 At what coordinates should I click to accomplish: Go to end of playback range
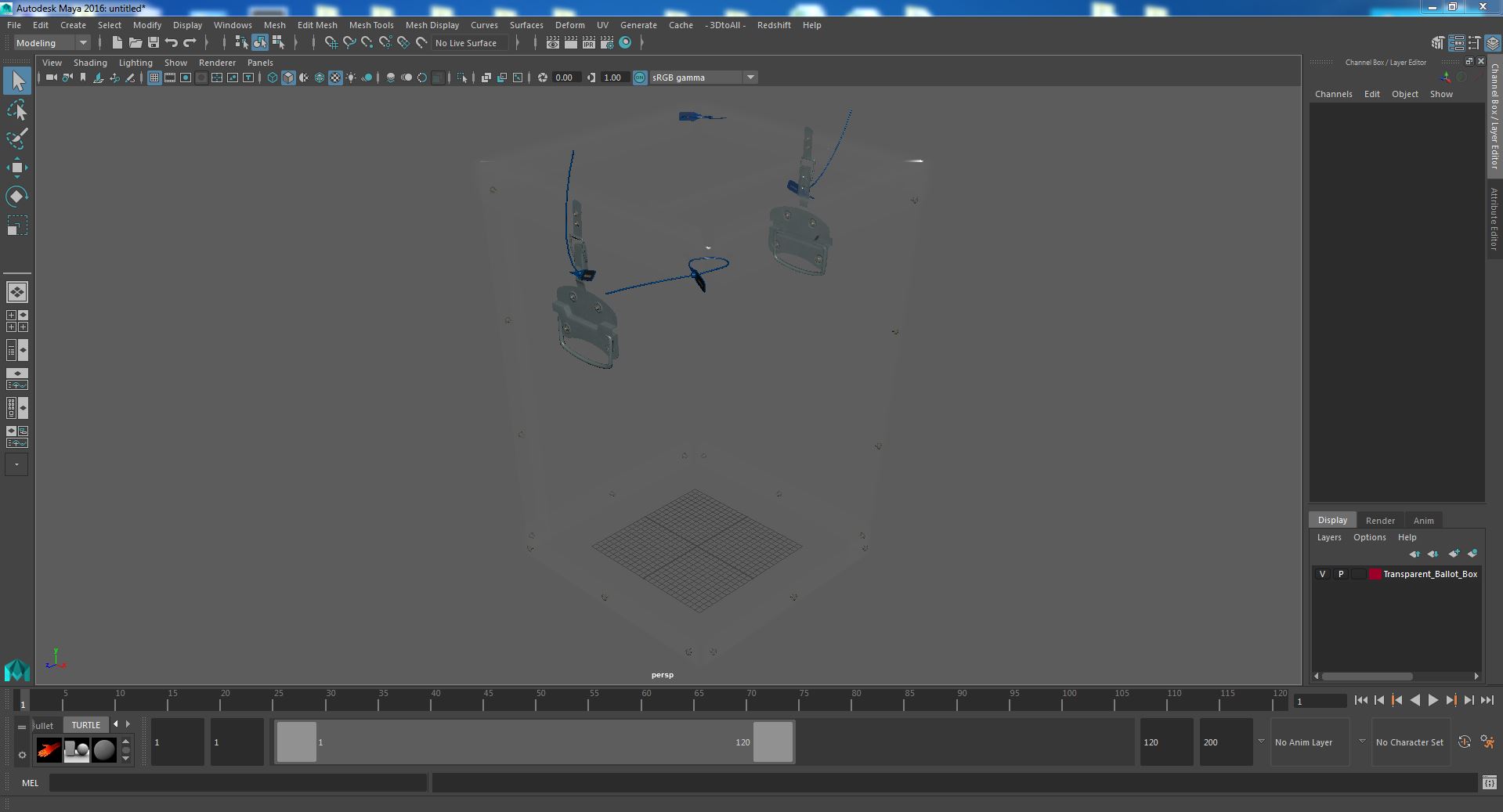[1487, 701]
